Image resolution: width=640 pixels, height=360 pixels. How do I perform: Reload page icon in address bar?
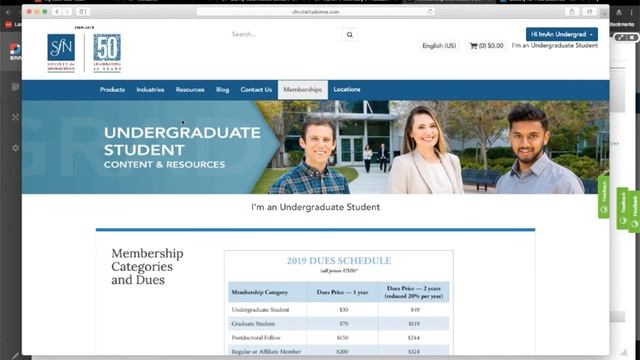pyautogui.click(x=430, y=12)
